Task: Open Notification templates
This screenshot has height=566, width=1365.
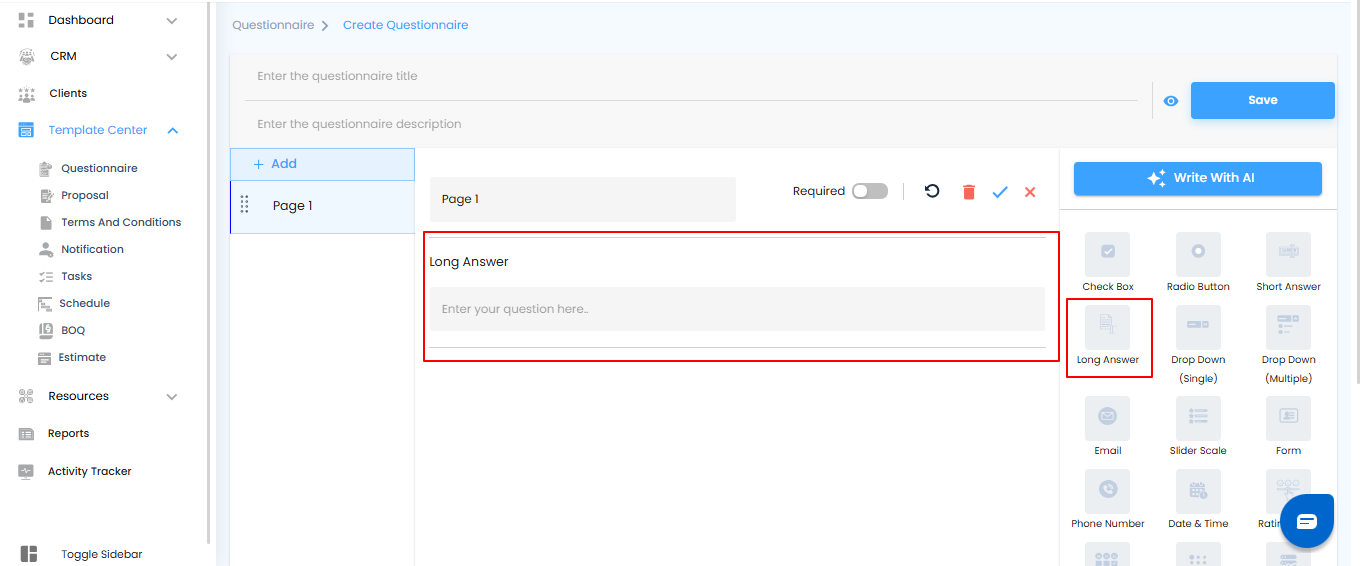Action: click(92, 250)
